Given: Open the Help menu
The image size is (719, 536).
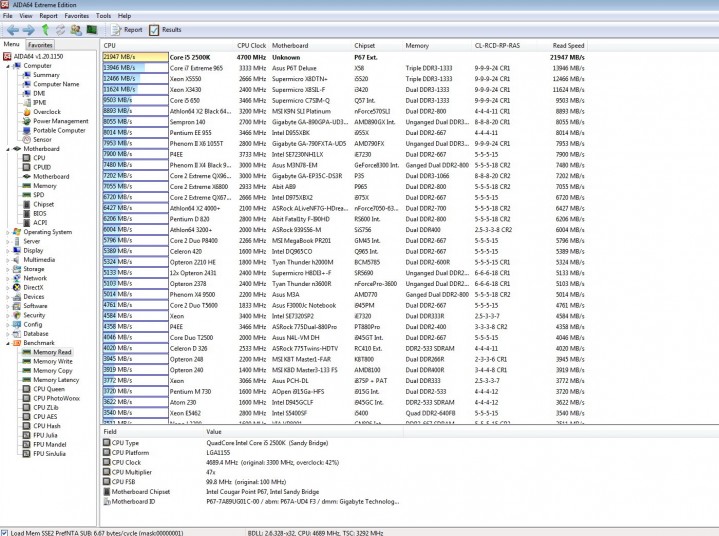Looking at the screenshot, I should tap(124, 16).
